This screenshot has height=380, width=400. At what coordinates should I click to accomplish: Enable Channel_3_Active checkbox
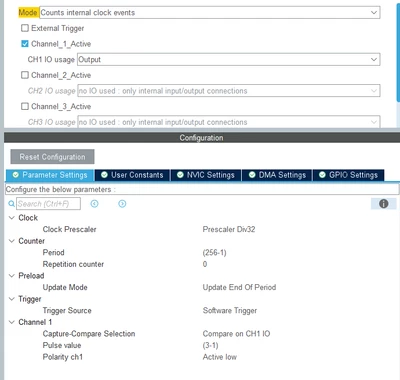pos(25,106)
